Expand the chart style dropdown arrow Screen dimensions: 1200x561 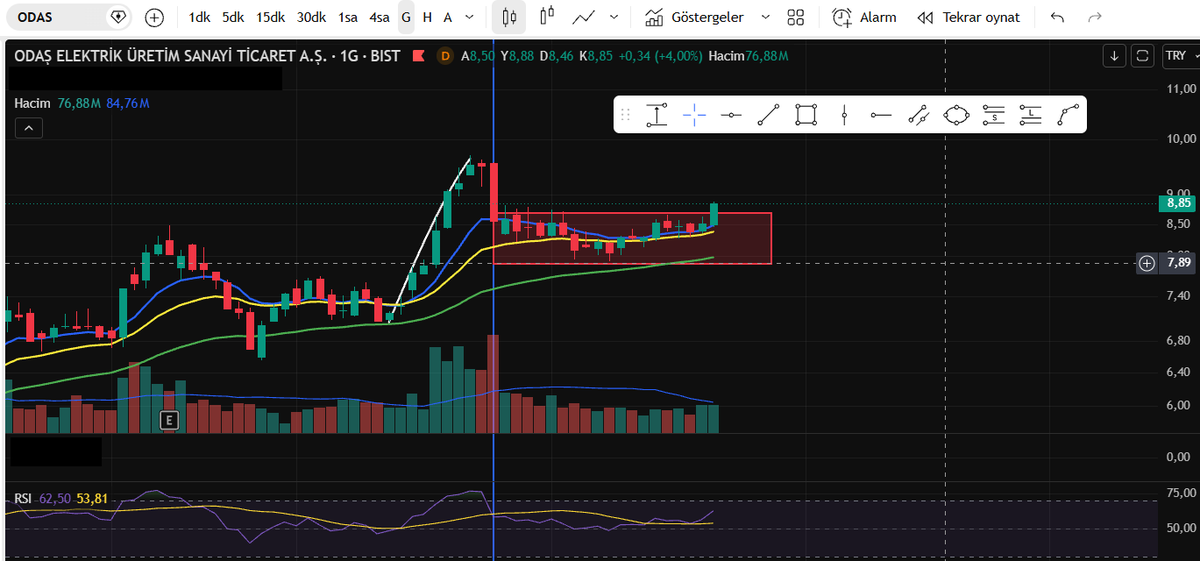pyautogui.click(x=613, y=17)
